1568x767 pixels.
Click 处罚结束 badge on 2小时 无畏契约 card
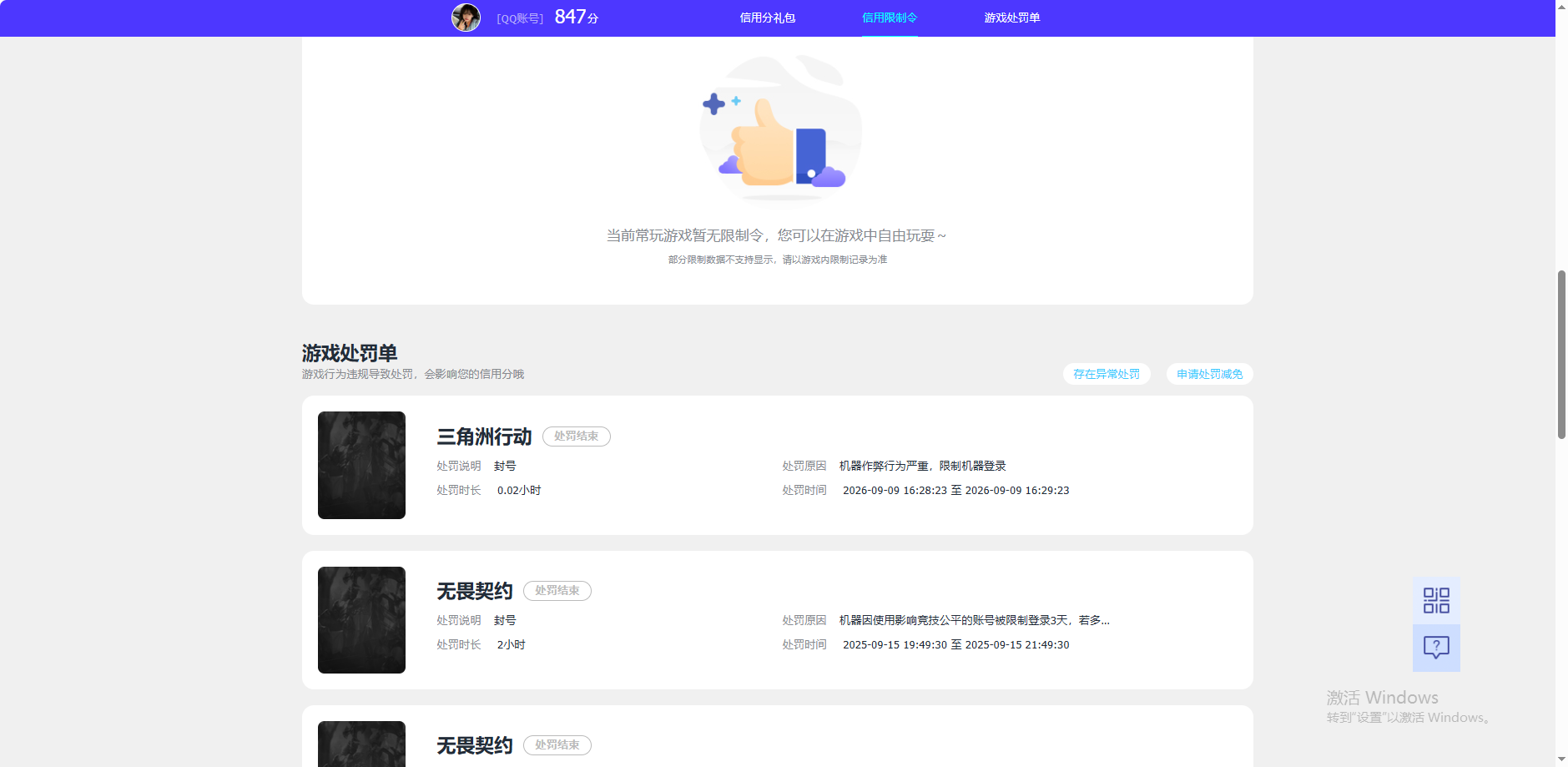click(x=557, y=591)
